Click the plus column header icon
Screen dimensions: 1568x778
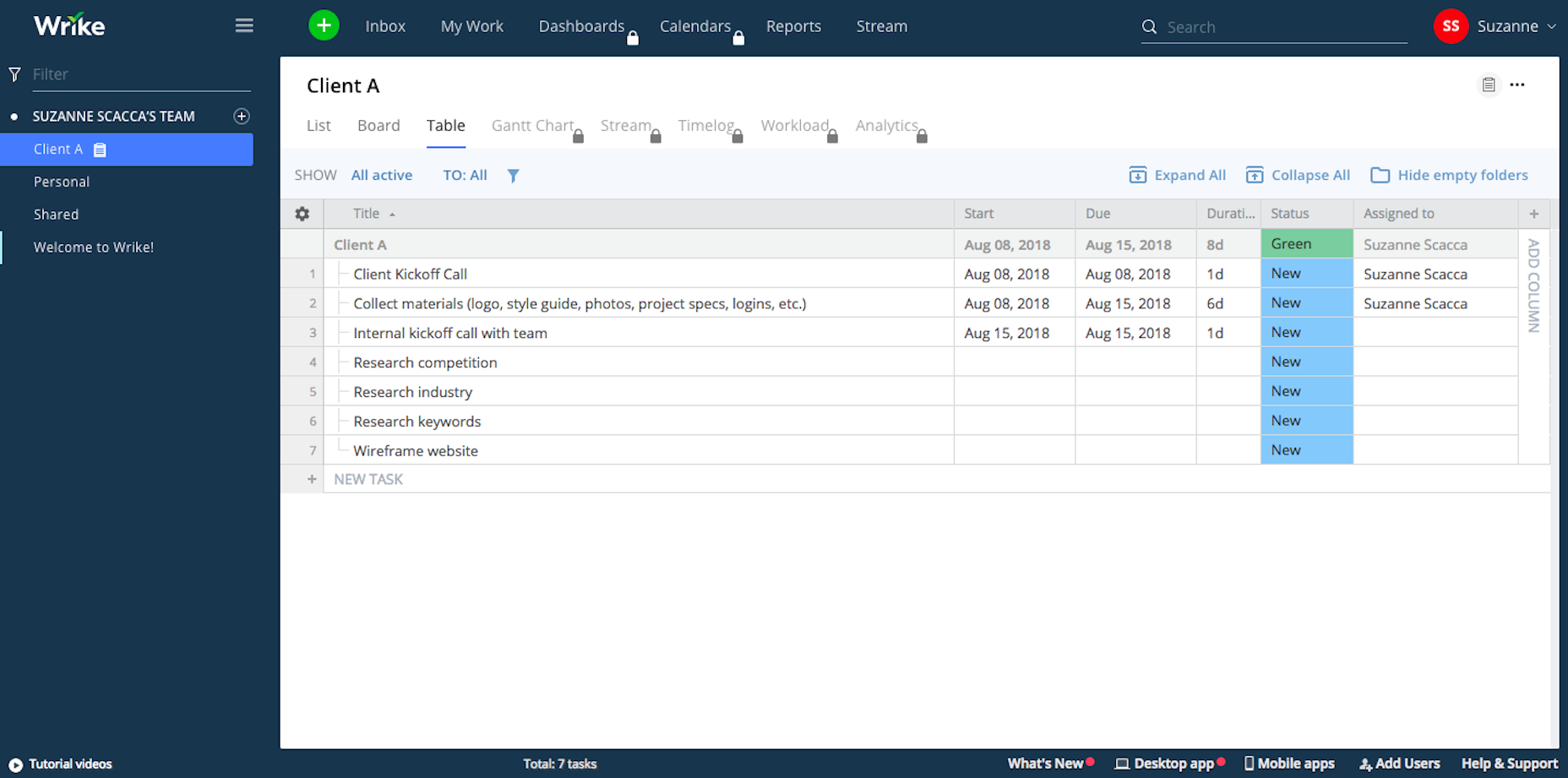(1534, 214)
